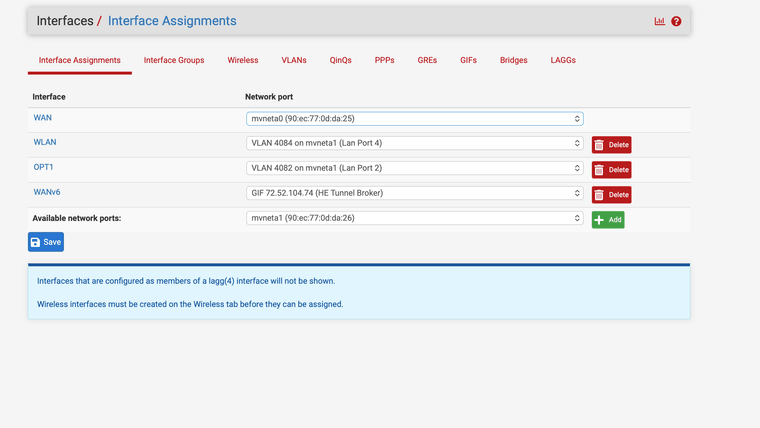Open the OPT1 VLAN 4082 port dropdown
The image size is (760, 428).
click(x=414, y=169)
